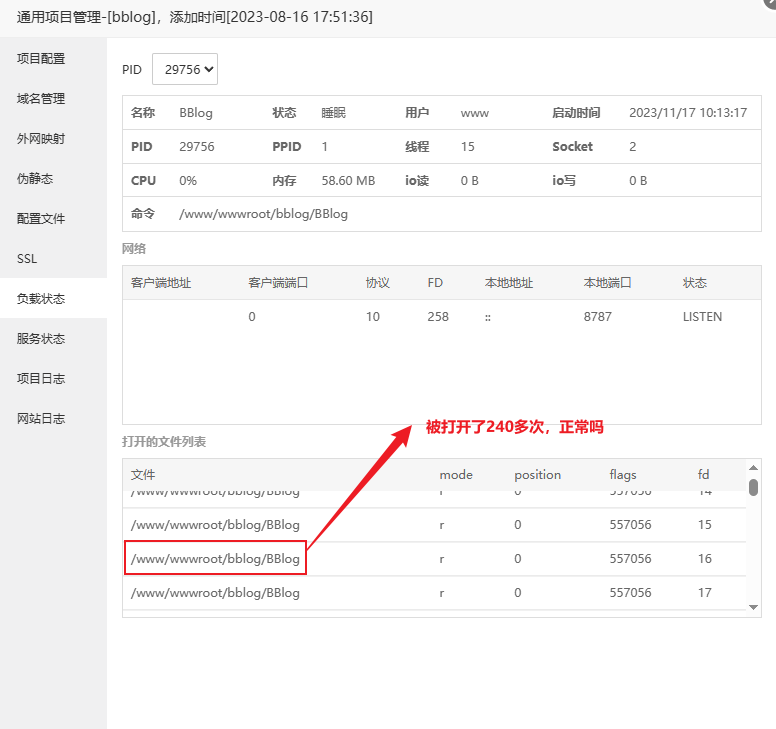Click the file list scroll up arrow

point(753,468)
